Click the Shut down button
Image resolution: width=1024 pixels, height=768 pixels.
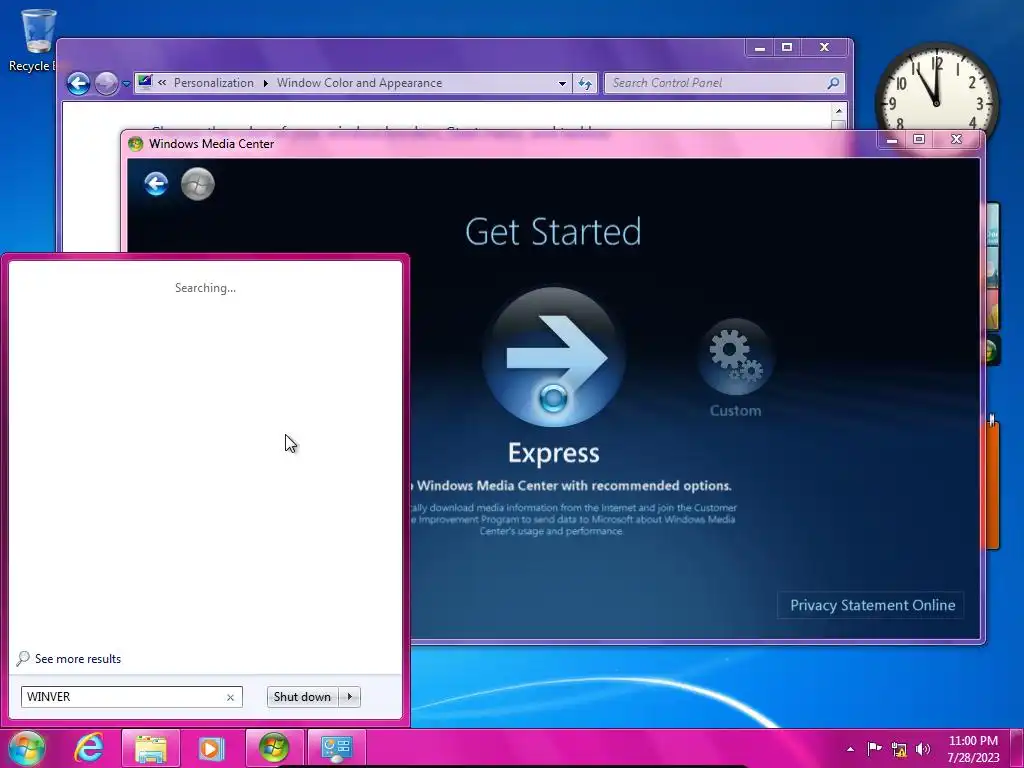tap(302, 697)
